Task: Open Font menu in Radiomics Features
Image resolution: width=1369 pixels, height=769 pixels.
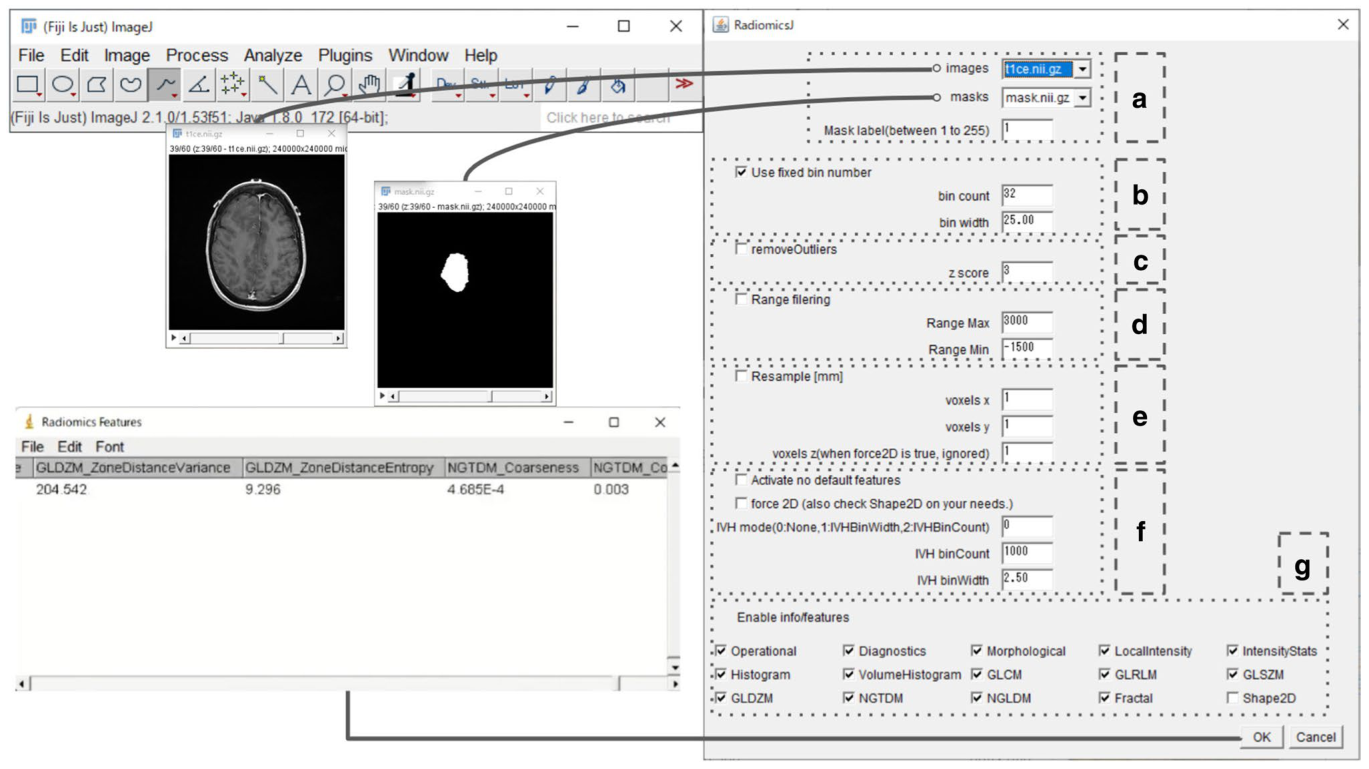Action: [110, 447]
